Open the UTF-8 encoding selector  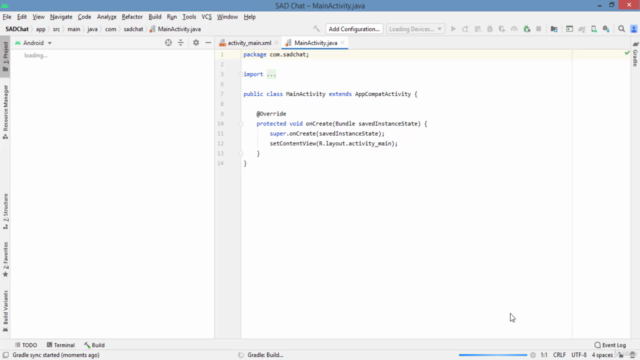579,355
